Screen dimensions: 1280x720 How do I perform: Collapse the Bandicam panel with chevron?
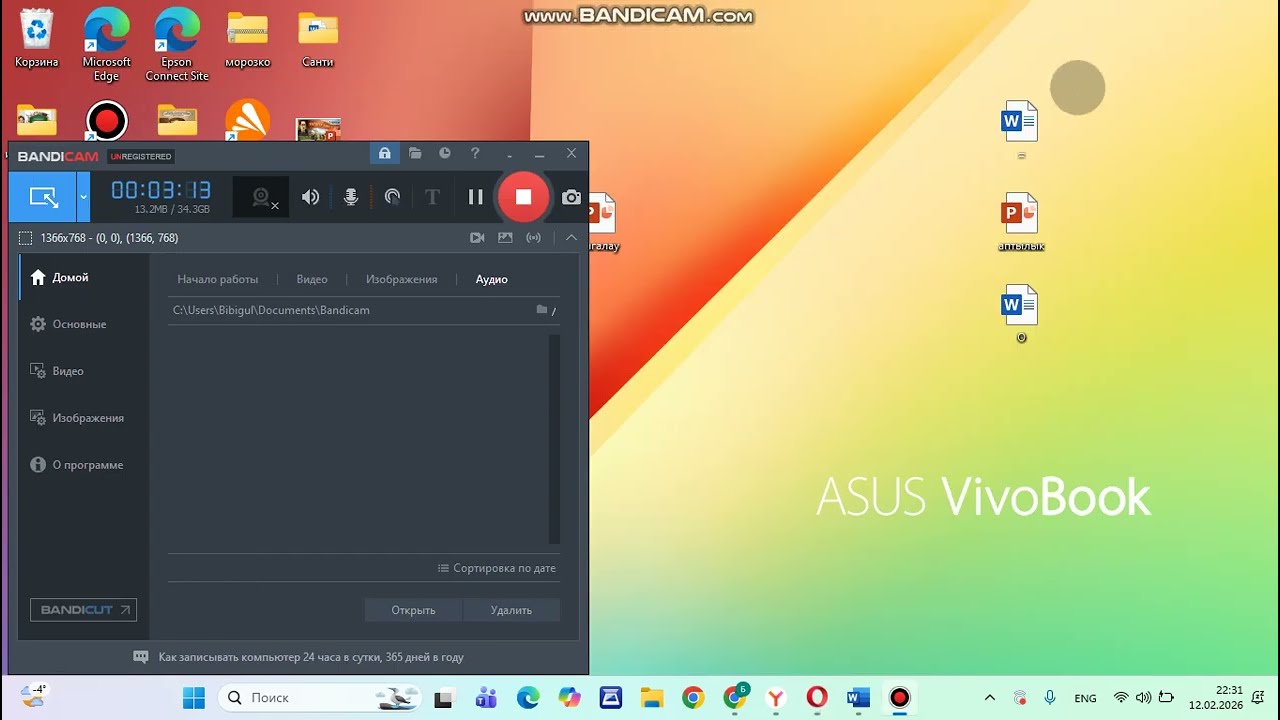(x=571, y=238)
